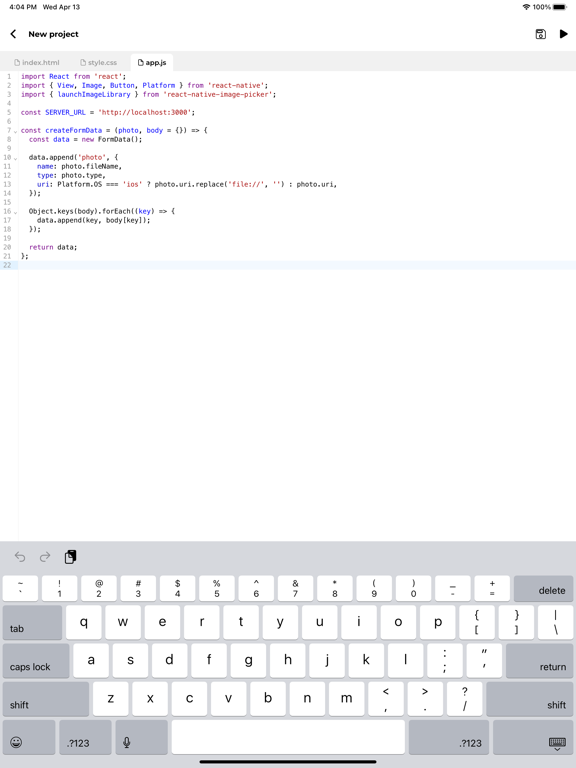Click the SERVER_URL constant text

click(x=65, y=113)
